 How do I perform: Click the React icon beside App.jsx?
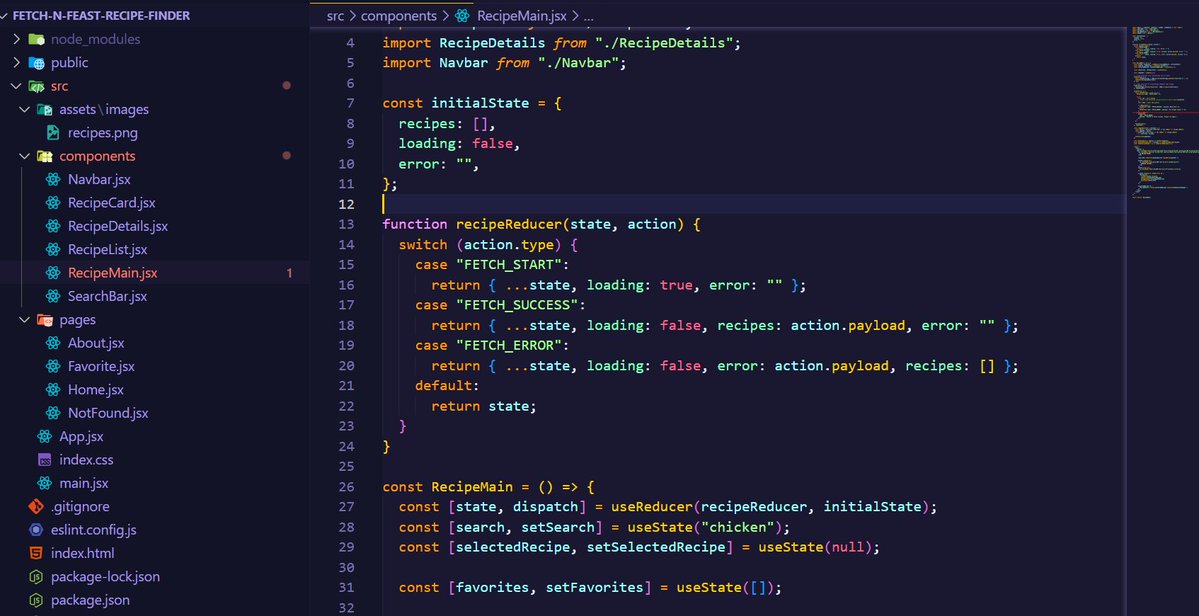[44, 436]
